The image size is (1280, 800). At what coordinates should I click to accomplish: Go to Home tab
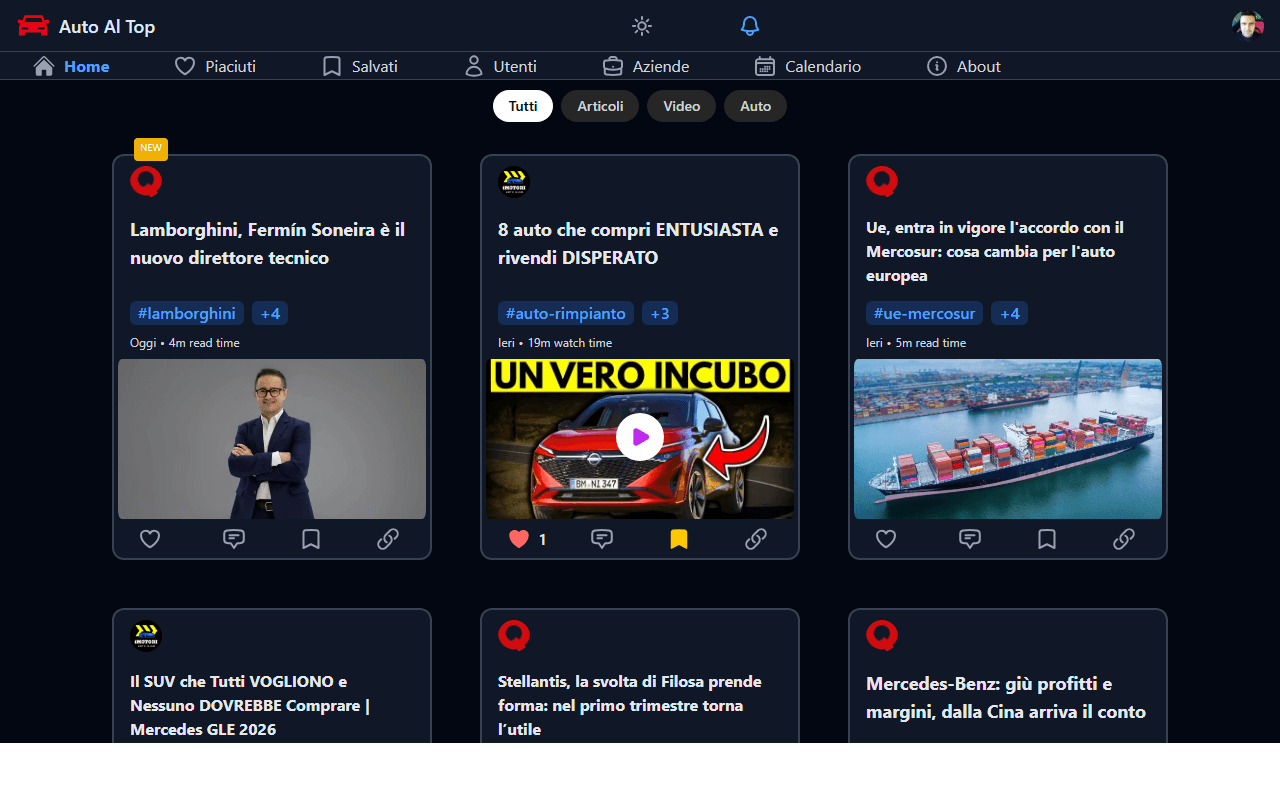(71, 66)
